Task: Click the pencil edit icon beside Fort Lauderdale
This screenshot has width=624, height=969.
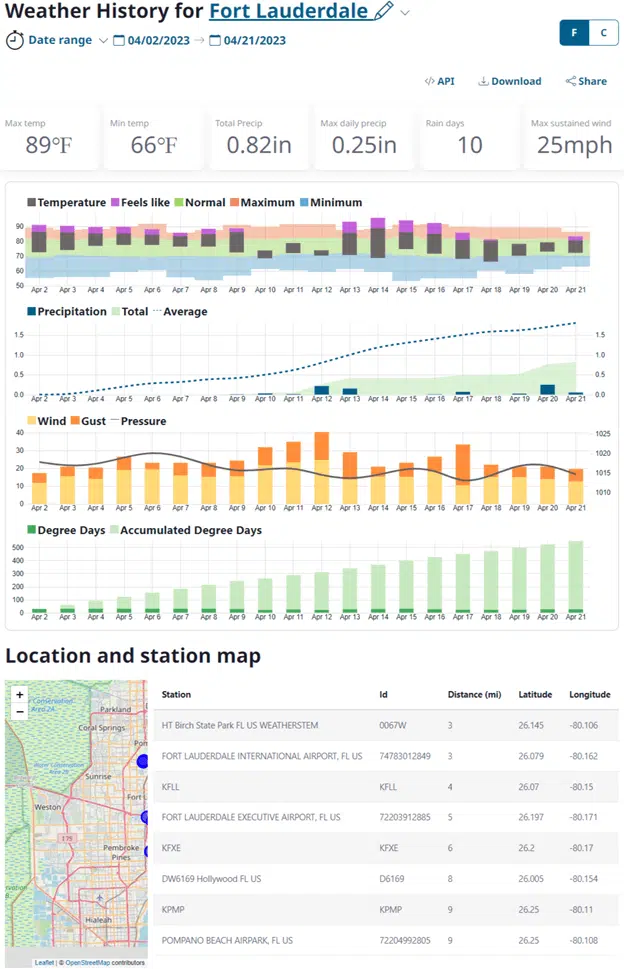Action: pyautogui.click(x=383, y=12)
